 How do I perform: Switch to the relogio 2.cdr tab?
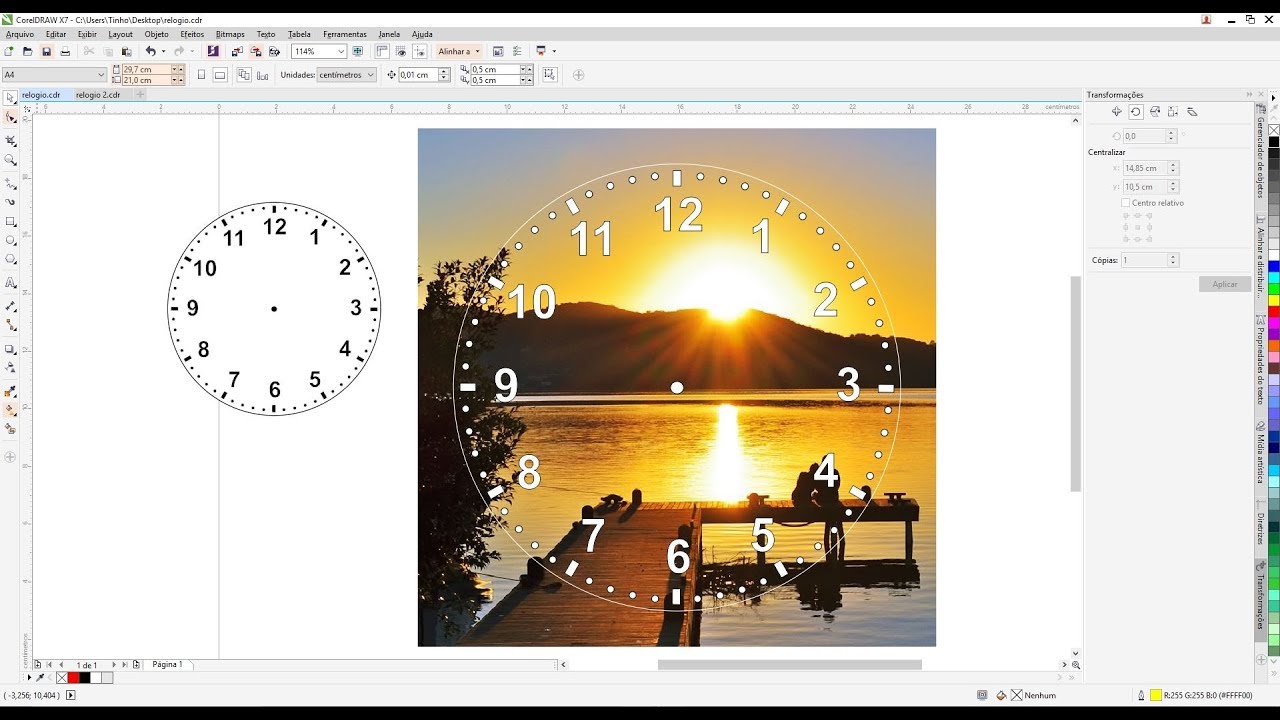coord(98,95)
